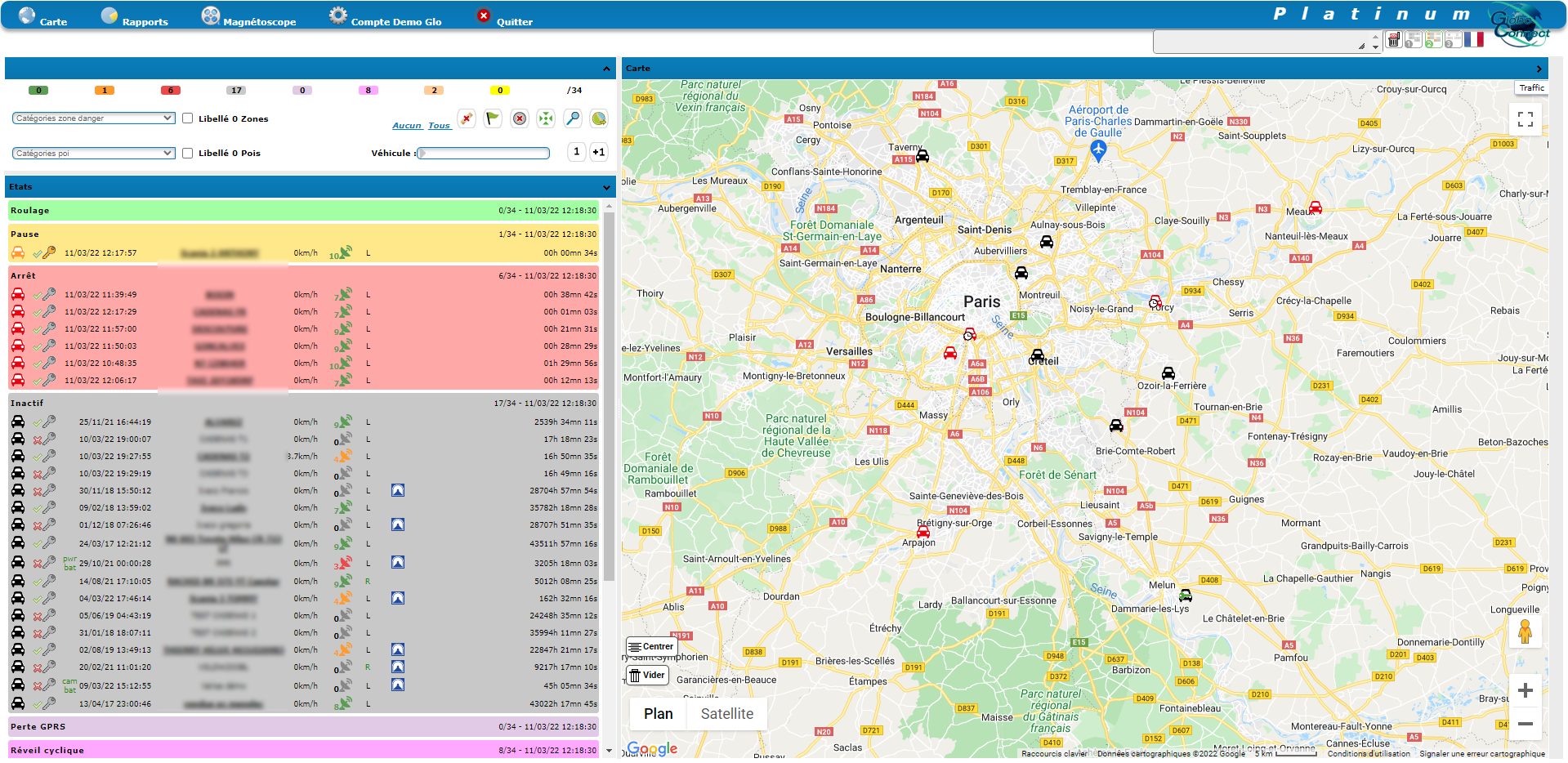Open the Rapports menu

tap(134, 16)
